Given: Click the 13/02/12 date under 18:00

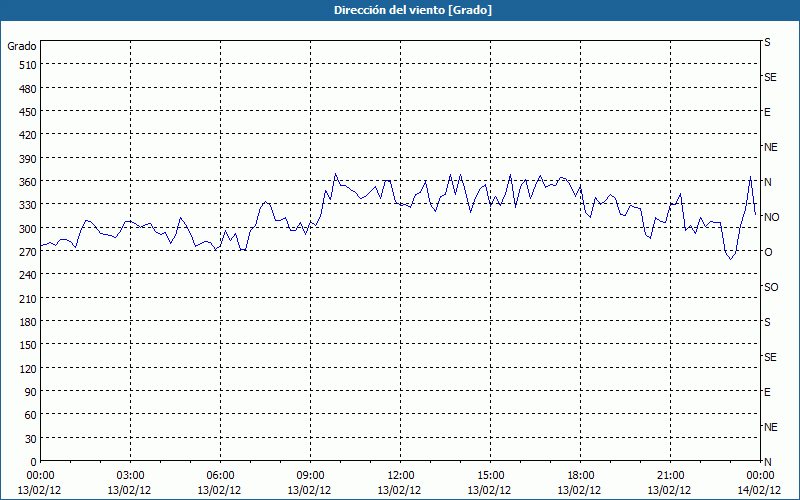Looking at the screenshot, I should click(x=580, y=490).
